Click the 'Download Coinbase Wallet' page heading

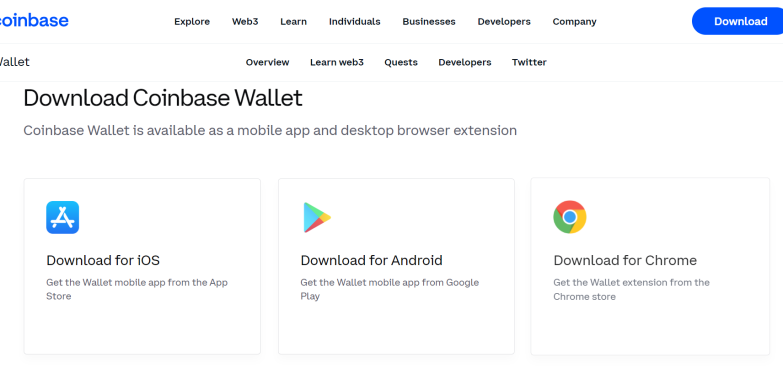(x=163, y=98)
